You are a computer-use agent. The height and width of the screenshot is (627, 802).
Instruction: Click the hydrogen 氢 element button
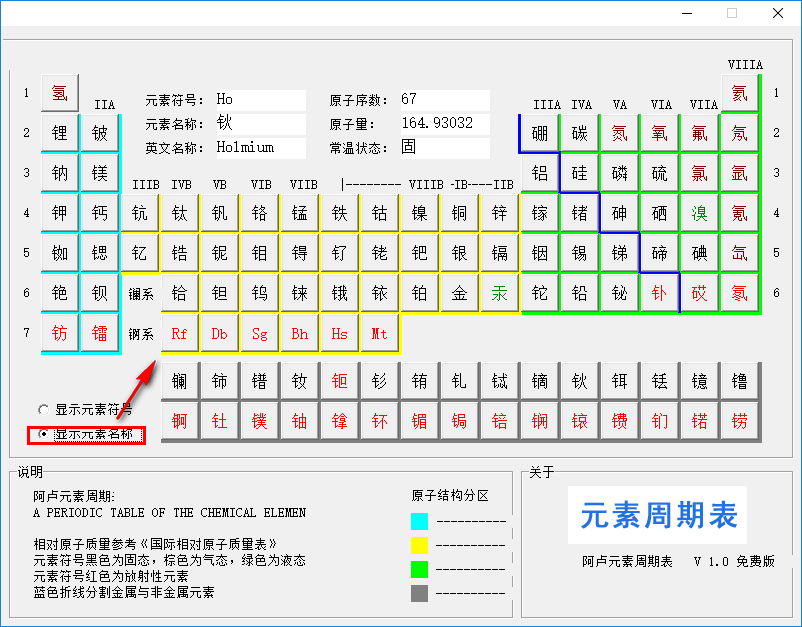pyautogui.click(x=60, y=93)
